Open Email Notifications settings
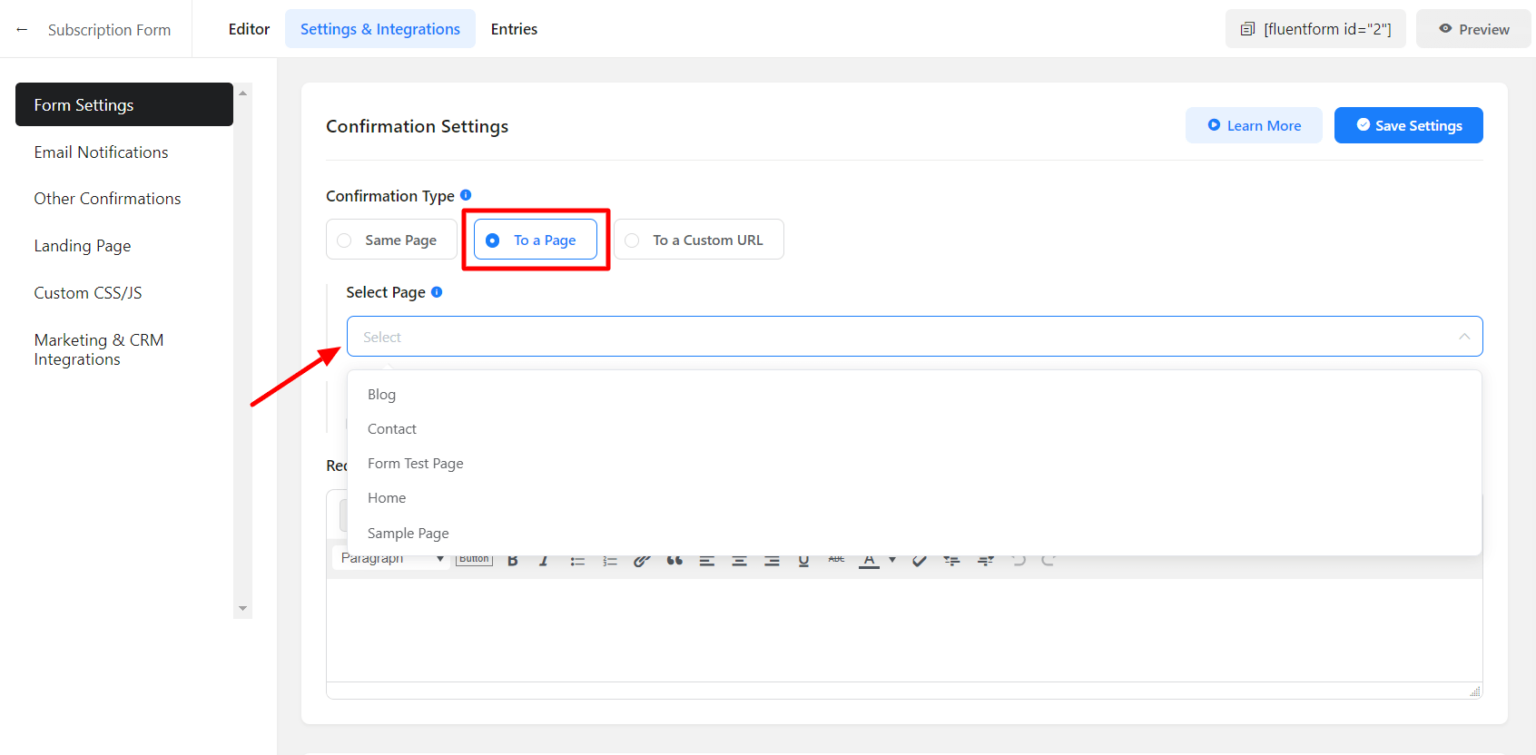The width and height of the screenshot is (1536, 755). (x=101, y=152)
